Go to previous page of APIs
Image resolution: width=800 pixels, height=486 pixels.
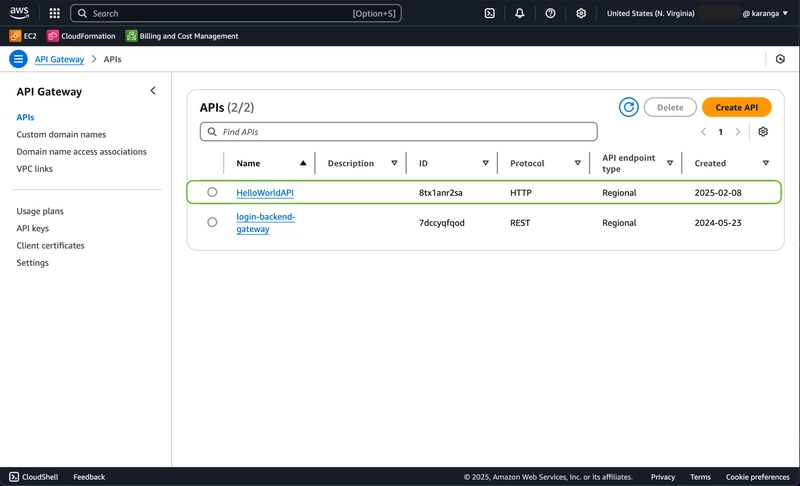point(704,132)
